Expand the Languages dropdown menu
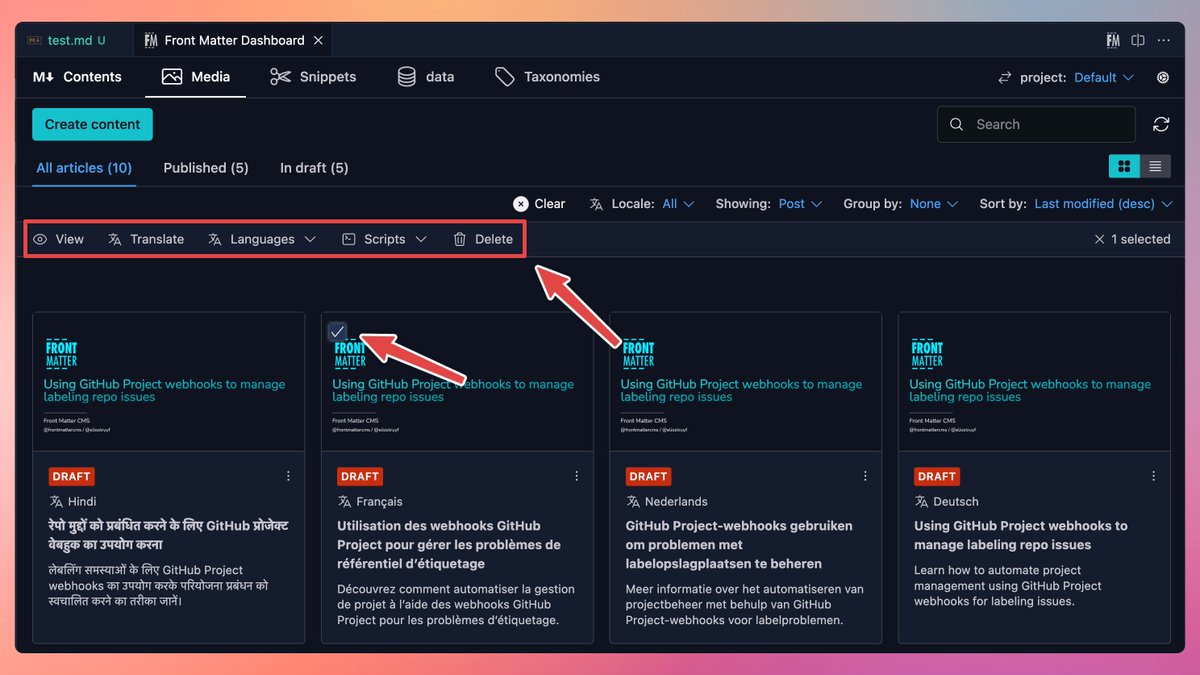 tap(262, 239)
